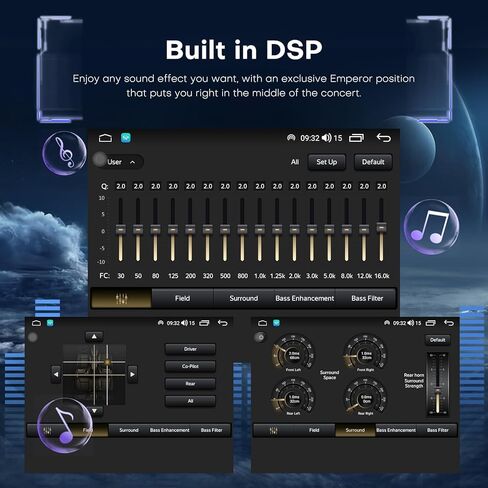This screenshot has height=488, width=488.
Task: Toggle the round switch on Surround screen
Action: 261,337
